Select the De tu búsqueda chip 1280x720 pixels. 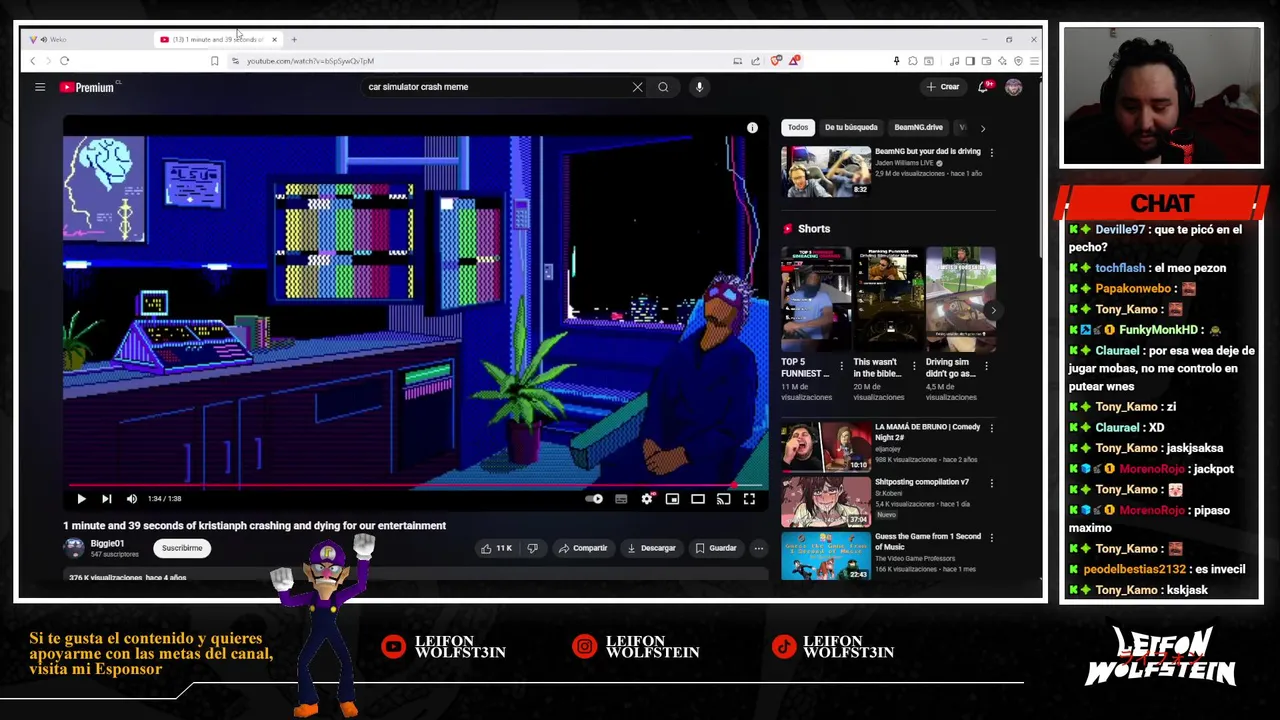click(x=851, y=127)
